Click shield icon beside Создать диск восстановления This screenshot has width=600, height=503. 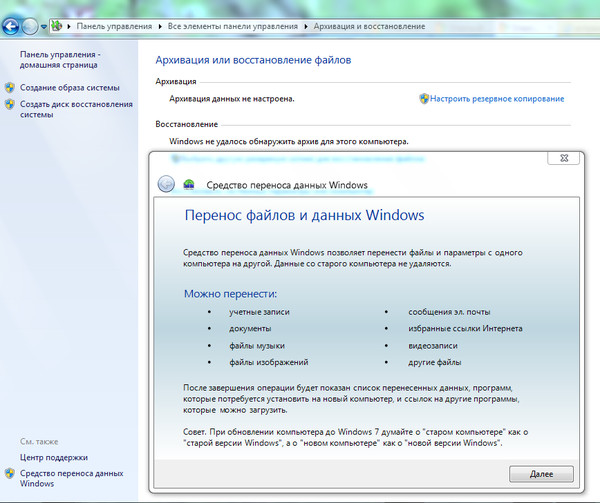point(10,104)
